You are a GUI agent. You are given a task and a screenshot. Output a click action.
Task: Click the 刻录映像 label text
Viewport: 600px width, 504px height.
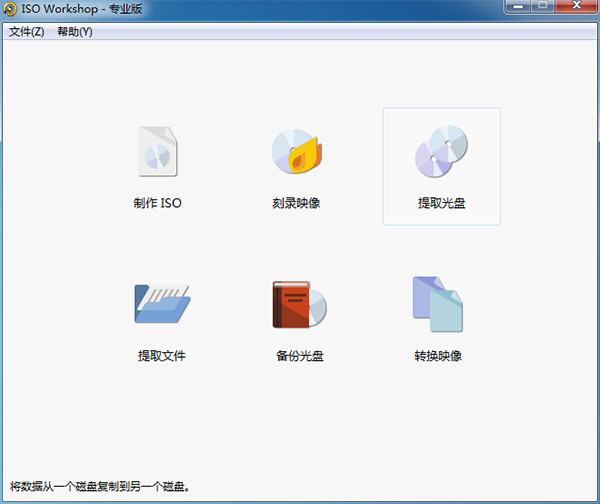pos(296,203)
